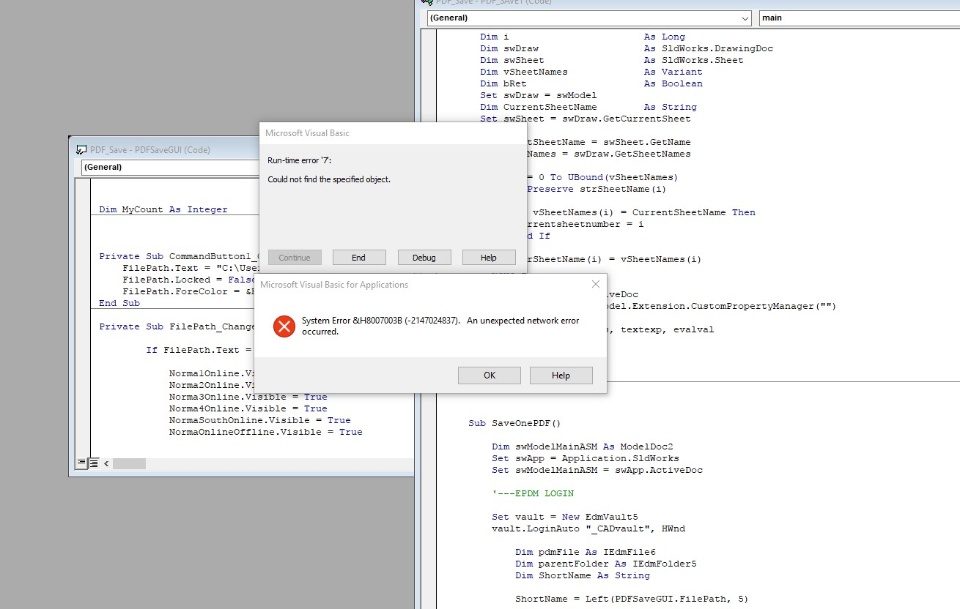This screenshot has height=609, width=960.
Task: Click the 'Dim parentFolder As IEdmFolder5' line
Action: pyautogui.click(x=606, y=564)
